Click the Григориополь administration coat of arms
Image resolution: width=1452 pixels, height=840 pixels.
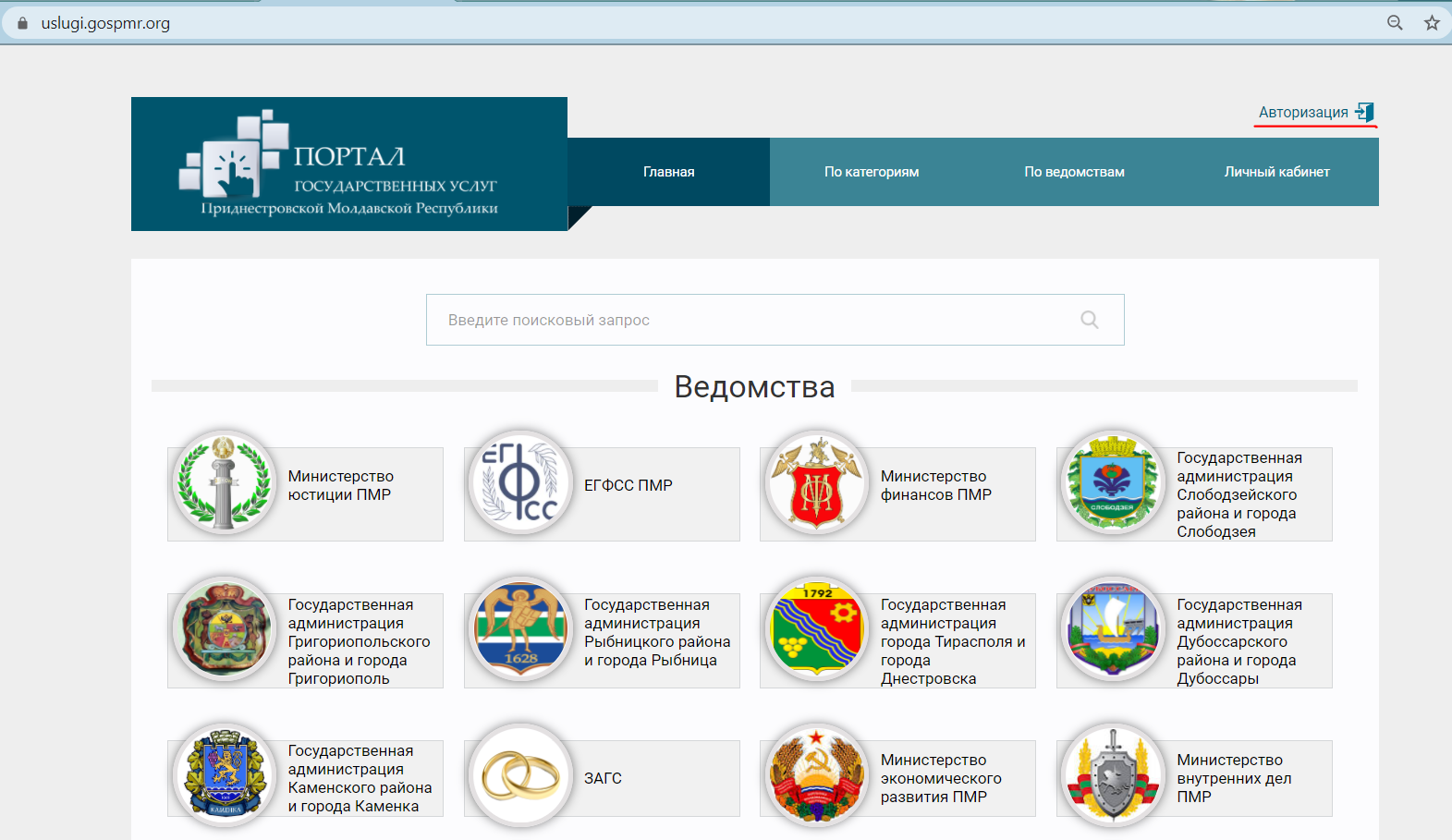pos(225,630)
